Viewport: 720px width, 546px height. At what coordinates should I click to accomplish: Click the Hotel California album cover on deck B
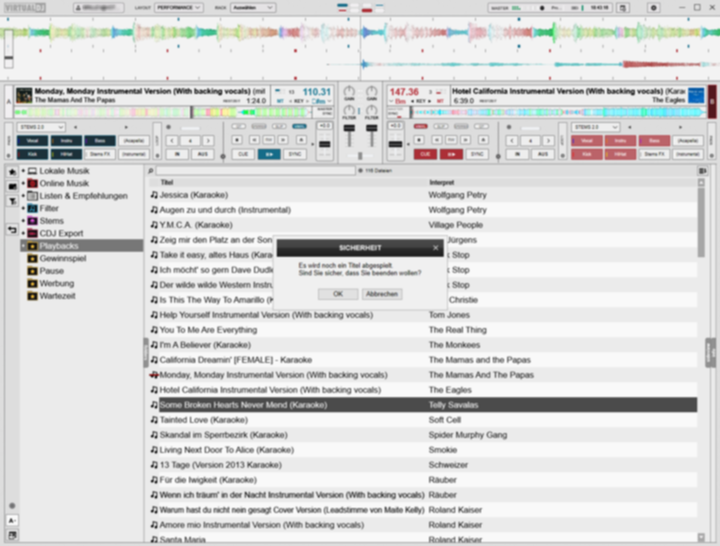[696, 96]
